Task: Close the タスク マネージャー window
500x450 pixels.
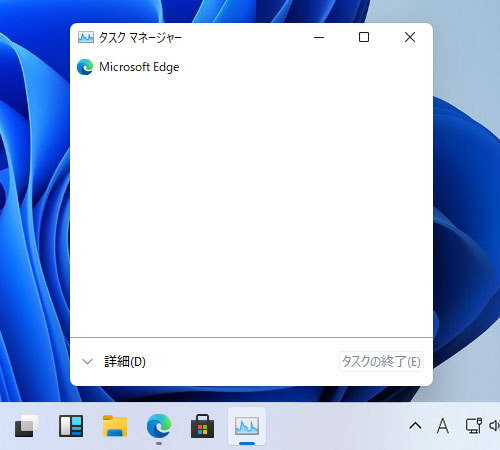Action: coord(410,37)
